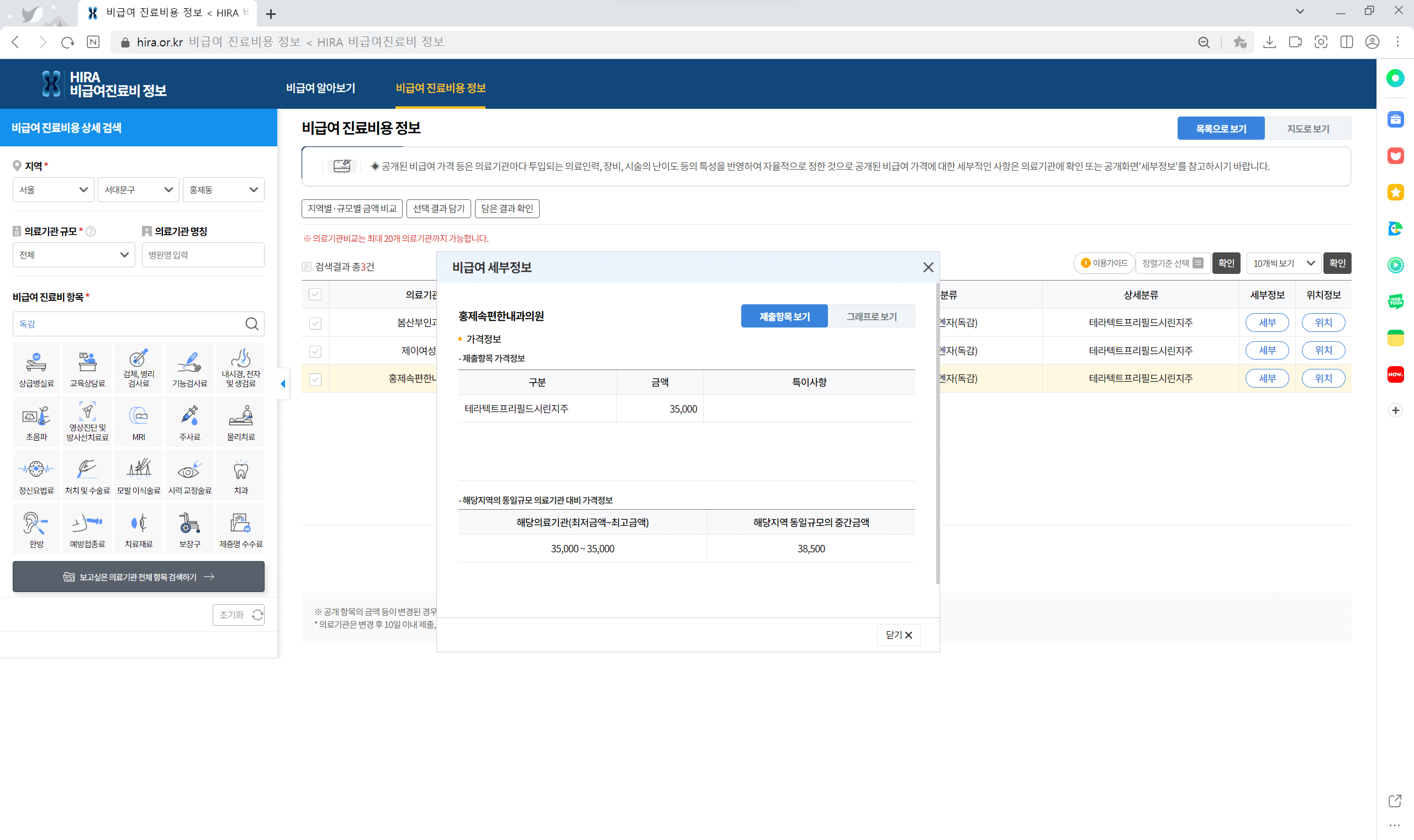Screen dimensions: 1414x840
Task: Open the 의료기관 규모 전체 dropdown
Action: coord(73,255)
